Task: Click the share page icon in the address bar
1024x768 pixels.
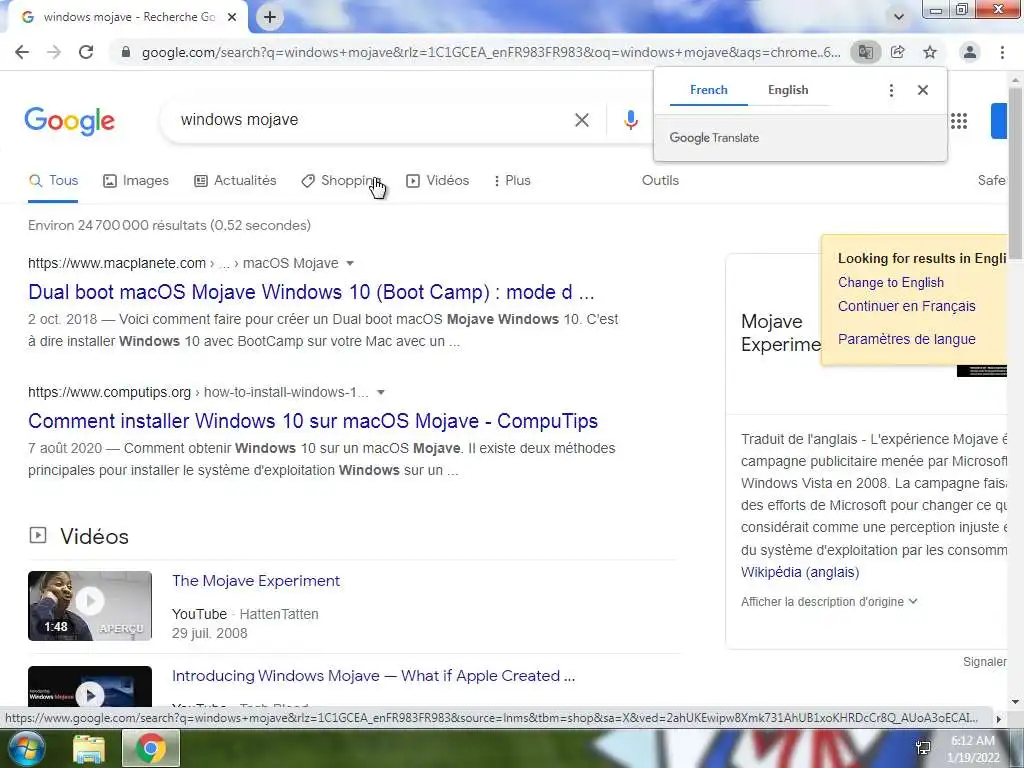Action: click(x=898, y=52)
